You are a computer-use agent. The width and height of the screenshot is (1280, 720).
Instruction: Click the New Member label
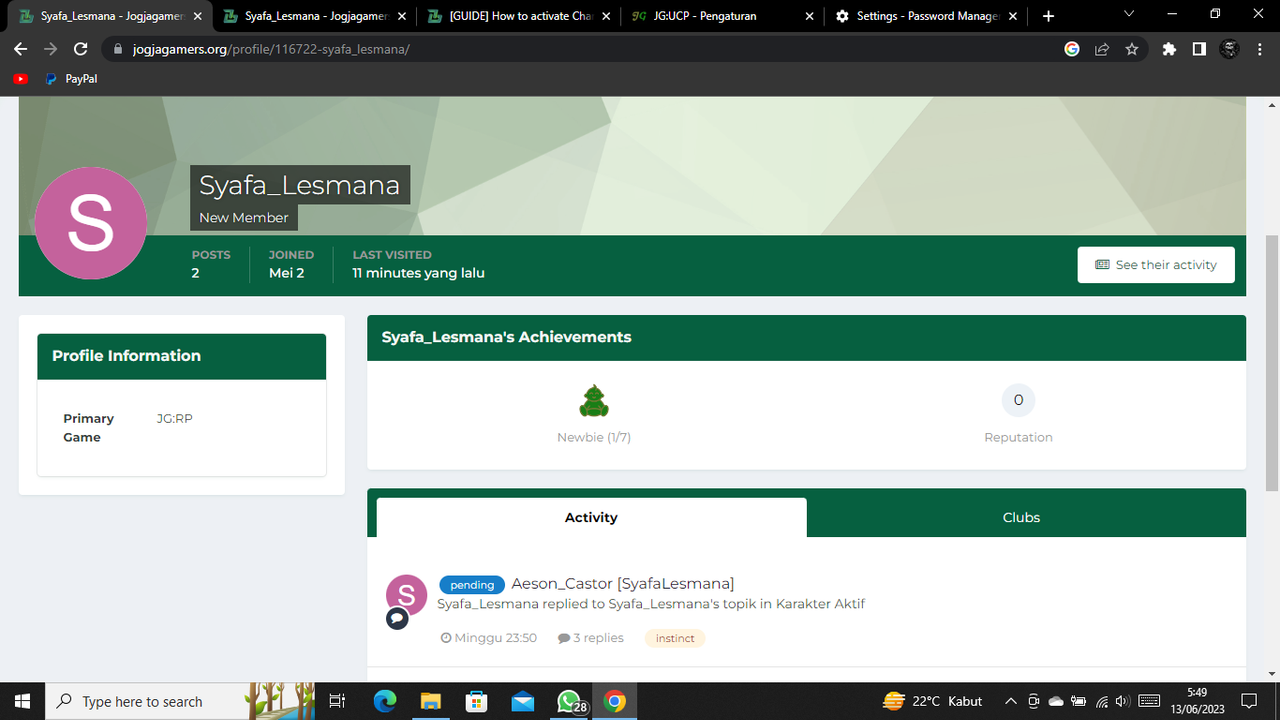coord(244,218)
